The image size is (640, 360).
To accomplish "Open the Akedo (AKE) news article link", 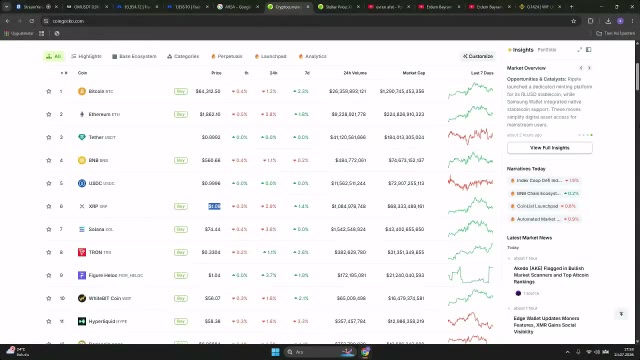I will click(x=551, y=275).
